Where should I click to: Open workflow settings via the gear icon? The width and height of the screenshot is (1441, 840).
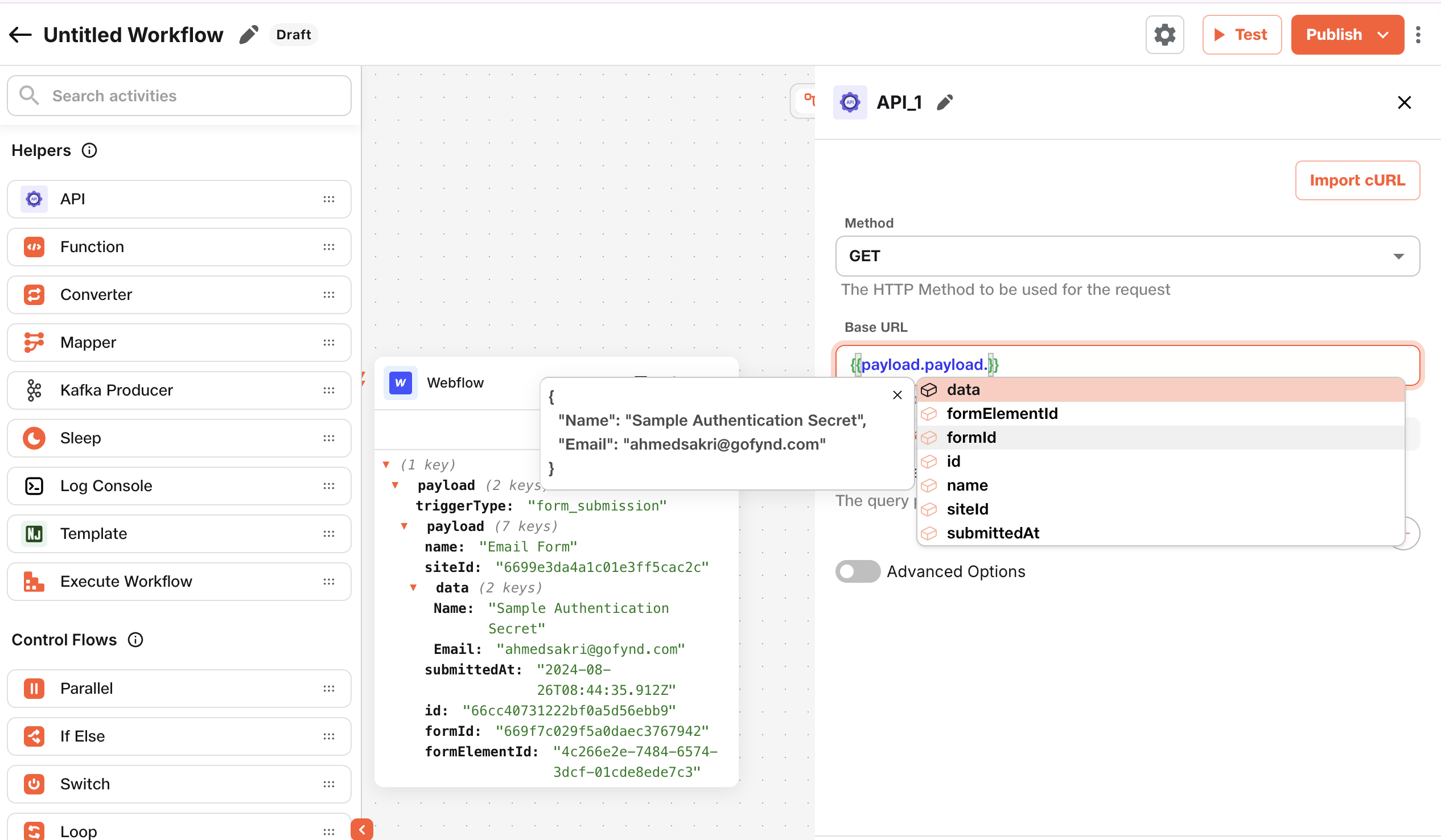coord(1164,35)
